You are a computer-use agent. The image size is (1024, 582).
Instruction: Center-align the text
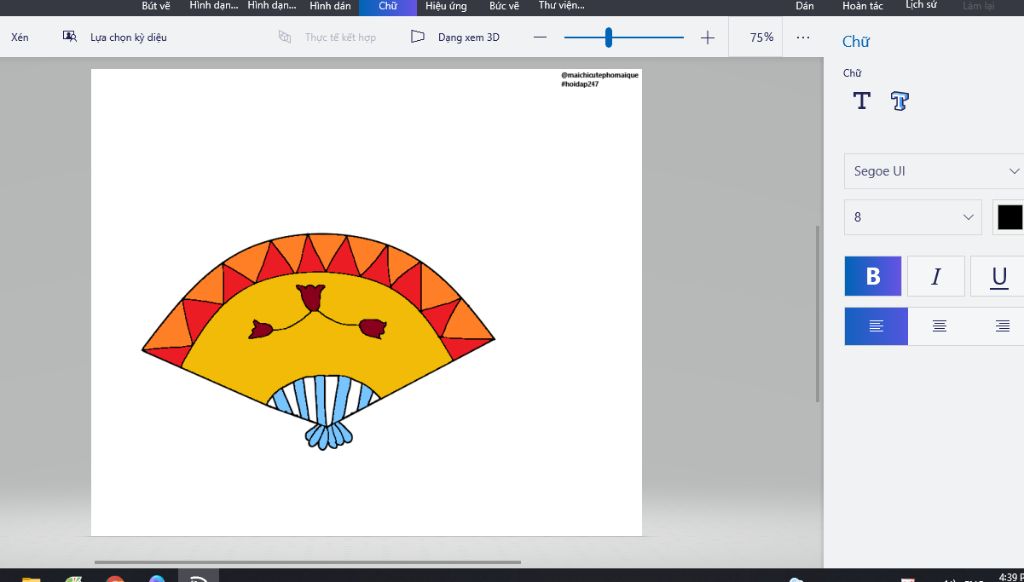[939, 326]
